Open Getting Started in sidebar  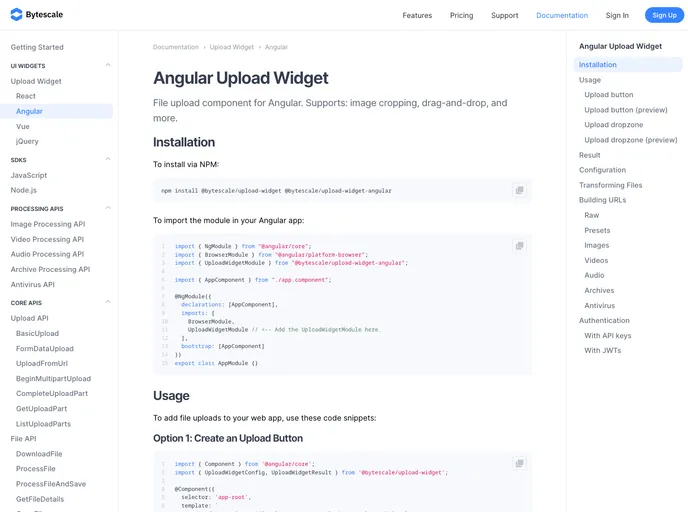point(37,47)
